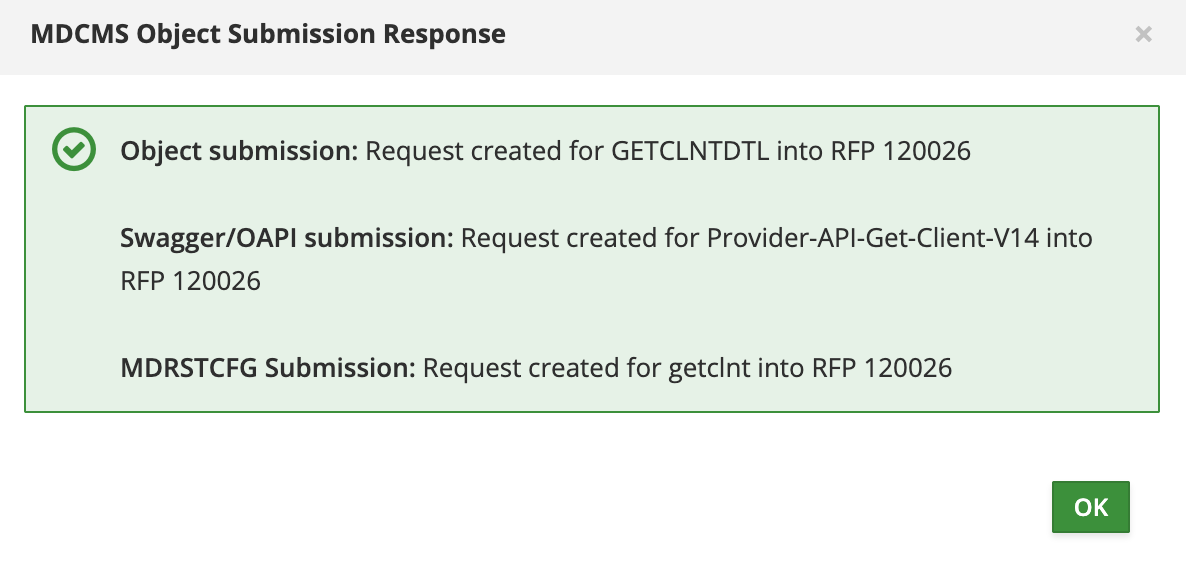This screenshot has height=586, width=1186.
Task: Click RFP 120026 under the Swagger/OAPI line
Action: click(x=191, y=281)
